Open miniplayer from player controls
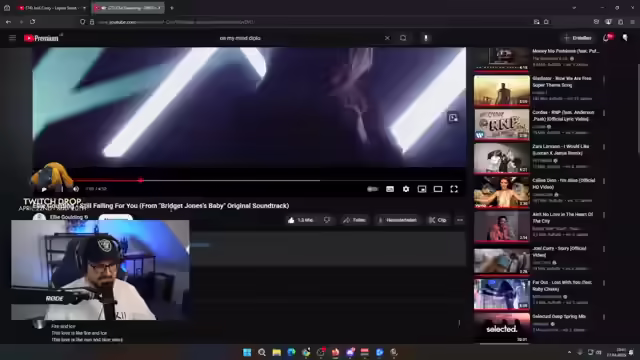 [x=422, y=189]
